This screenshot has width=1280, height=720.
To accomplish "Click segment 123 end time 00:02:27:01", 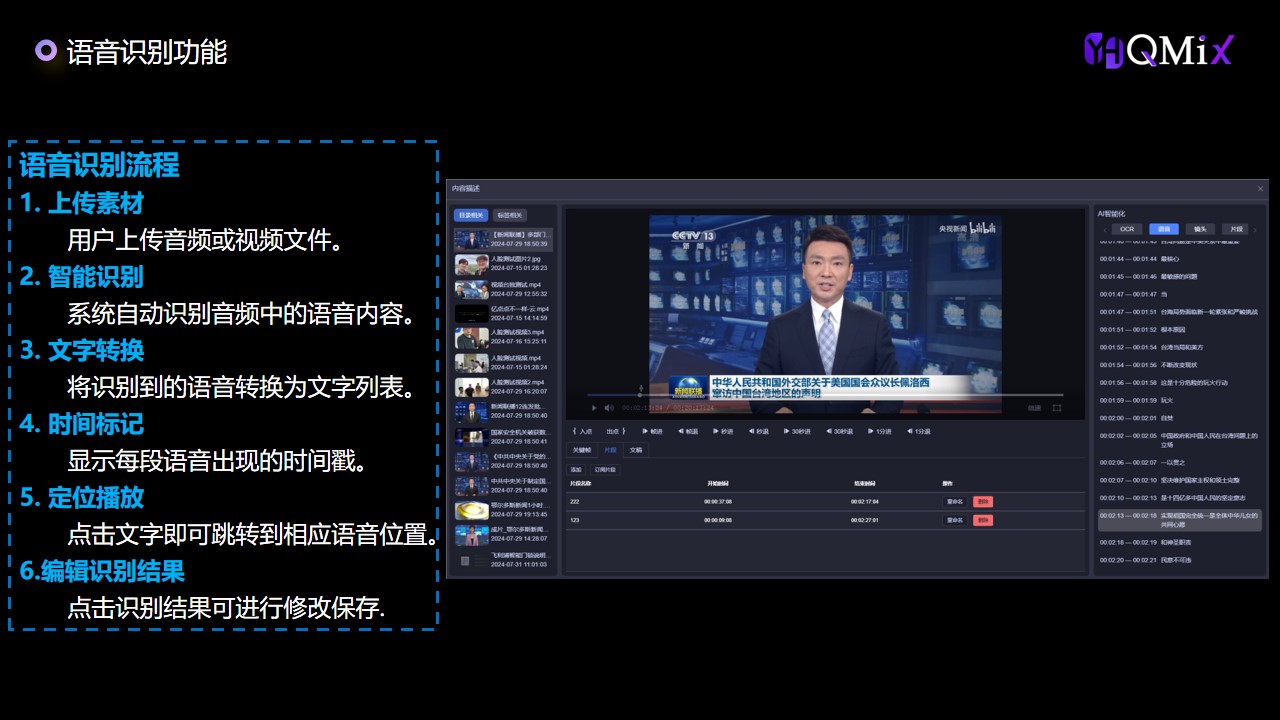I will point(864,520).
